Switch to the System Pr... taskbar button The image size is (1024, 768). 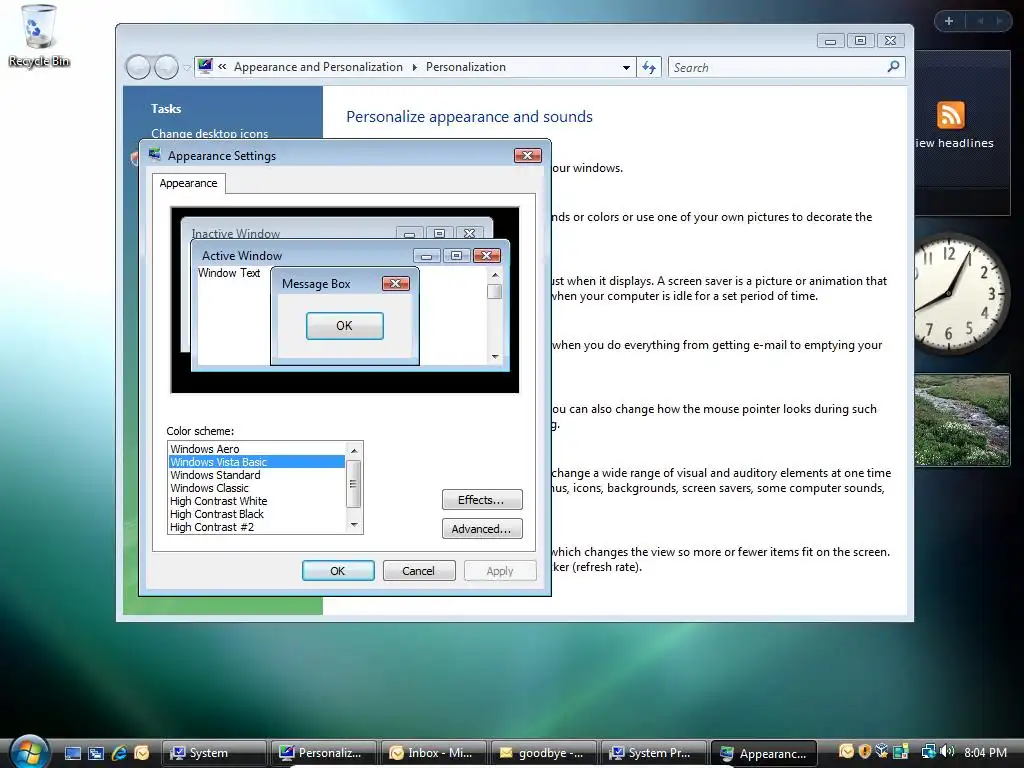click(654, 753)
